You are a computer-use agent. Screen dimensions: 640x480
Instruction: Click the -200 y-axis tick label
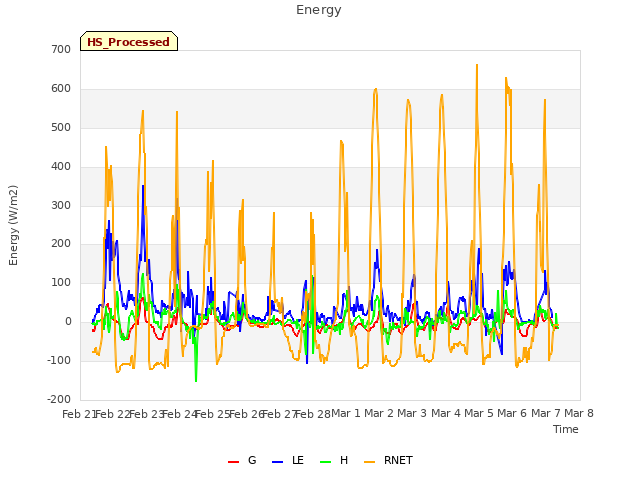pyautogui.click(x=59, y=399)
